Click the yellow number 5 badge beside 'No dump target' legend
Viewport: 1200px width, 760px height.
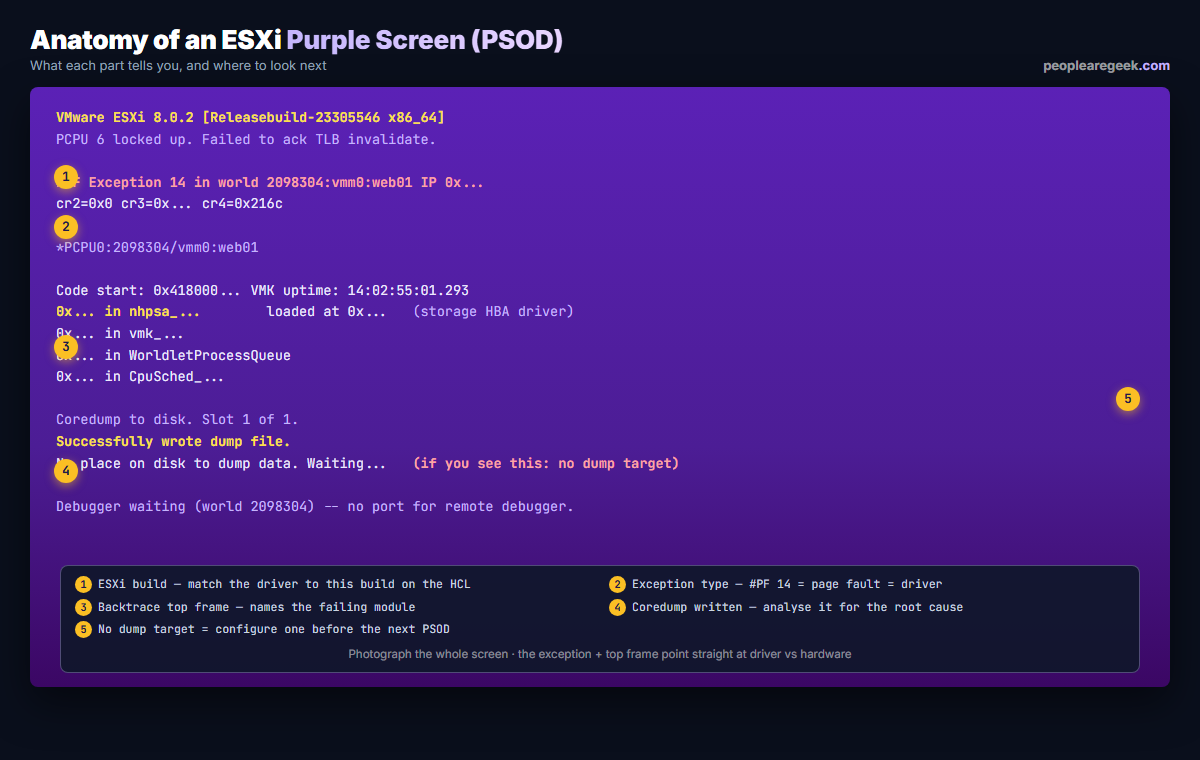pyautogui.click(x=84, y=629)
